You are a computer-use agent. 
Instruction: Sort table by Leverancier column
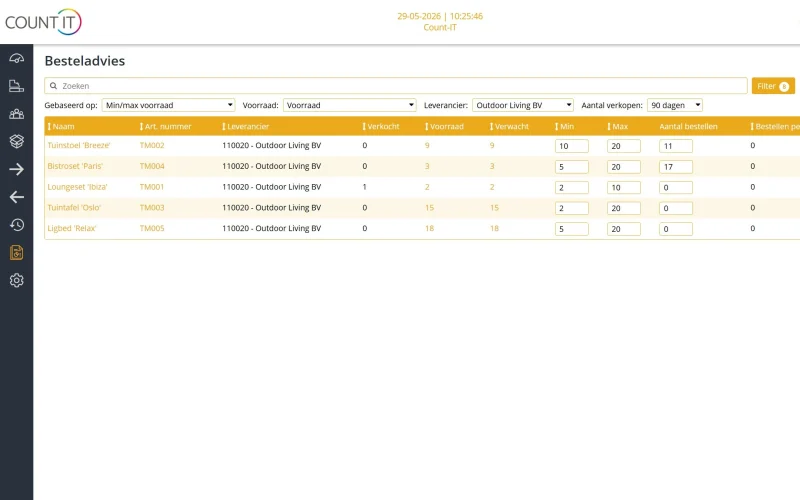(x=245, y=127)
